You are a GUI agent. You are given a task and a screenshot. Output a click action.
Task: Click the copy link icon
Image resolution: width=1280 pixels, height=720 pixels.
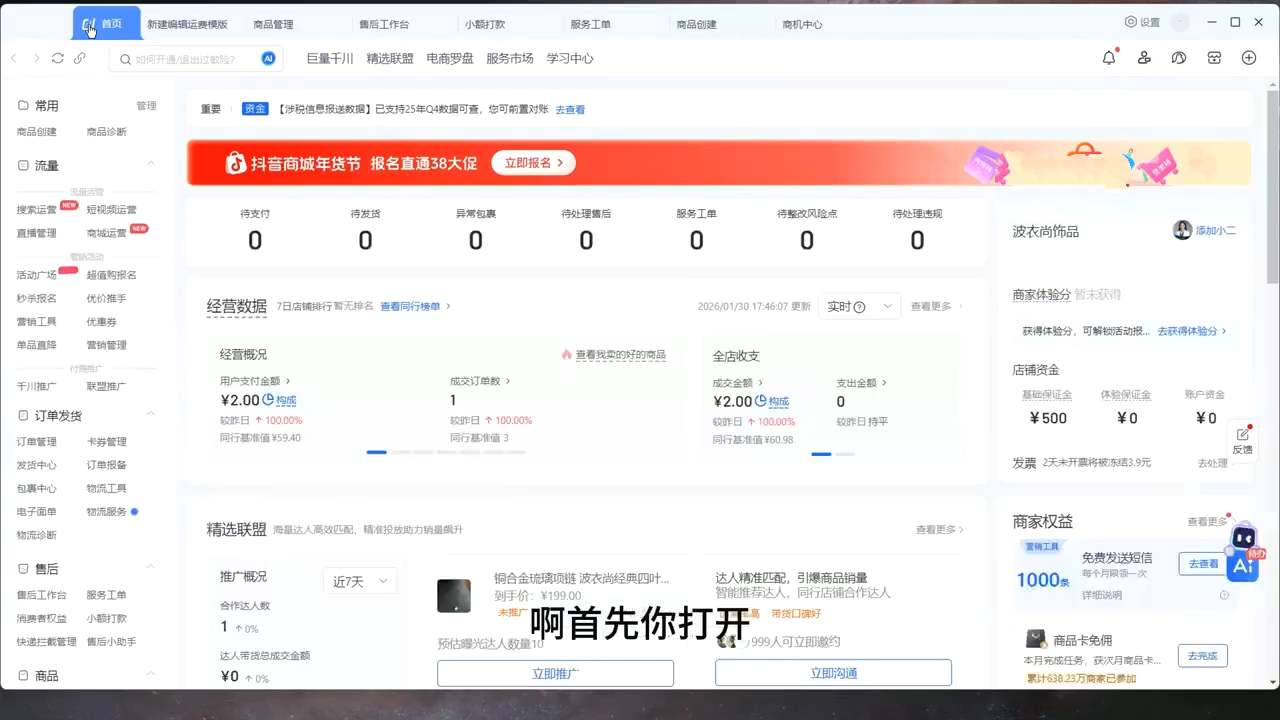pos(80,58)
